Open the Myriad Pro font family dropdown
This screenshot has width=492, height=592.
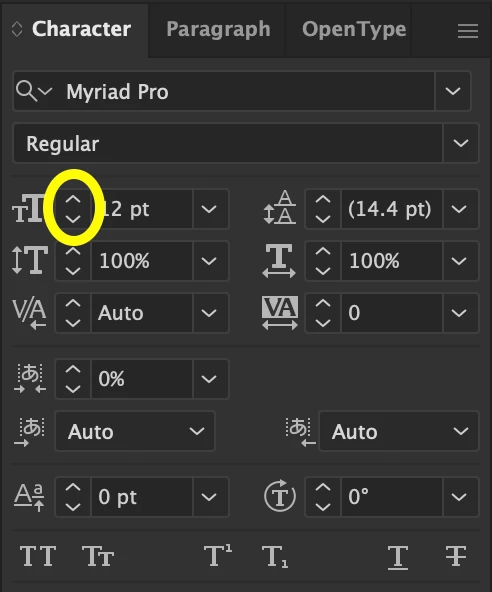(453, 91)
